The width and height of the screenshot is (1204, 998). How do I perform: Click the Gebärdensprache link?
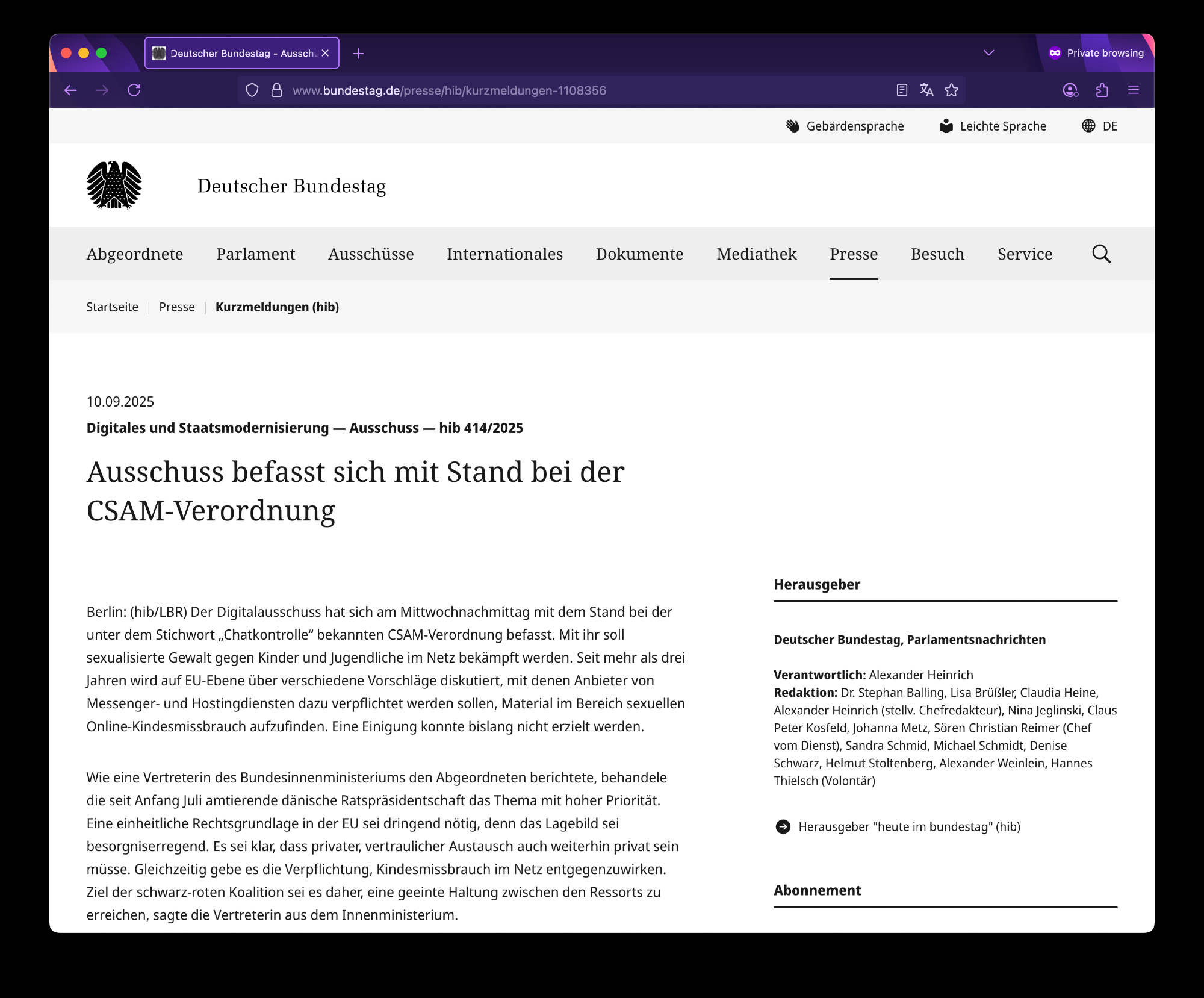(x=845, y=126)
